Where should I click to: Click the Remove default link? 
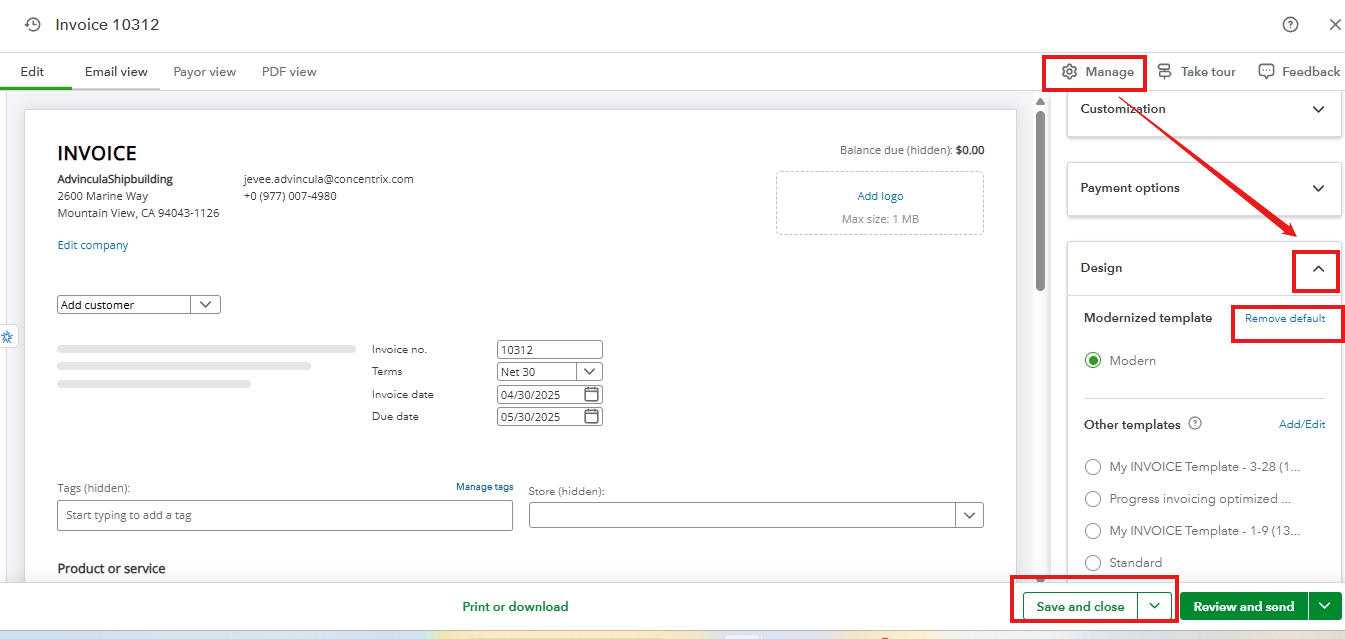click(x=1285, y=318)
